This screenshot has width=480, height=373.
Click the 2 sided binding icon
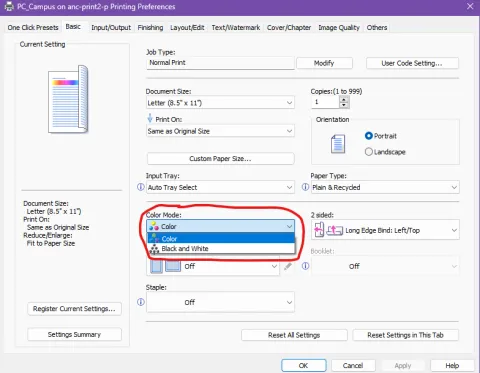328,230
